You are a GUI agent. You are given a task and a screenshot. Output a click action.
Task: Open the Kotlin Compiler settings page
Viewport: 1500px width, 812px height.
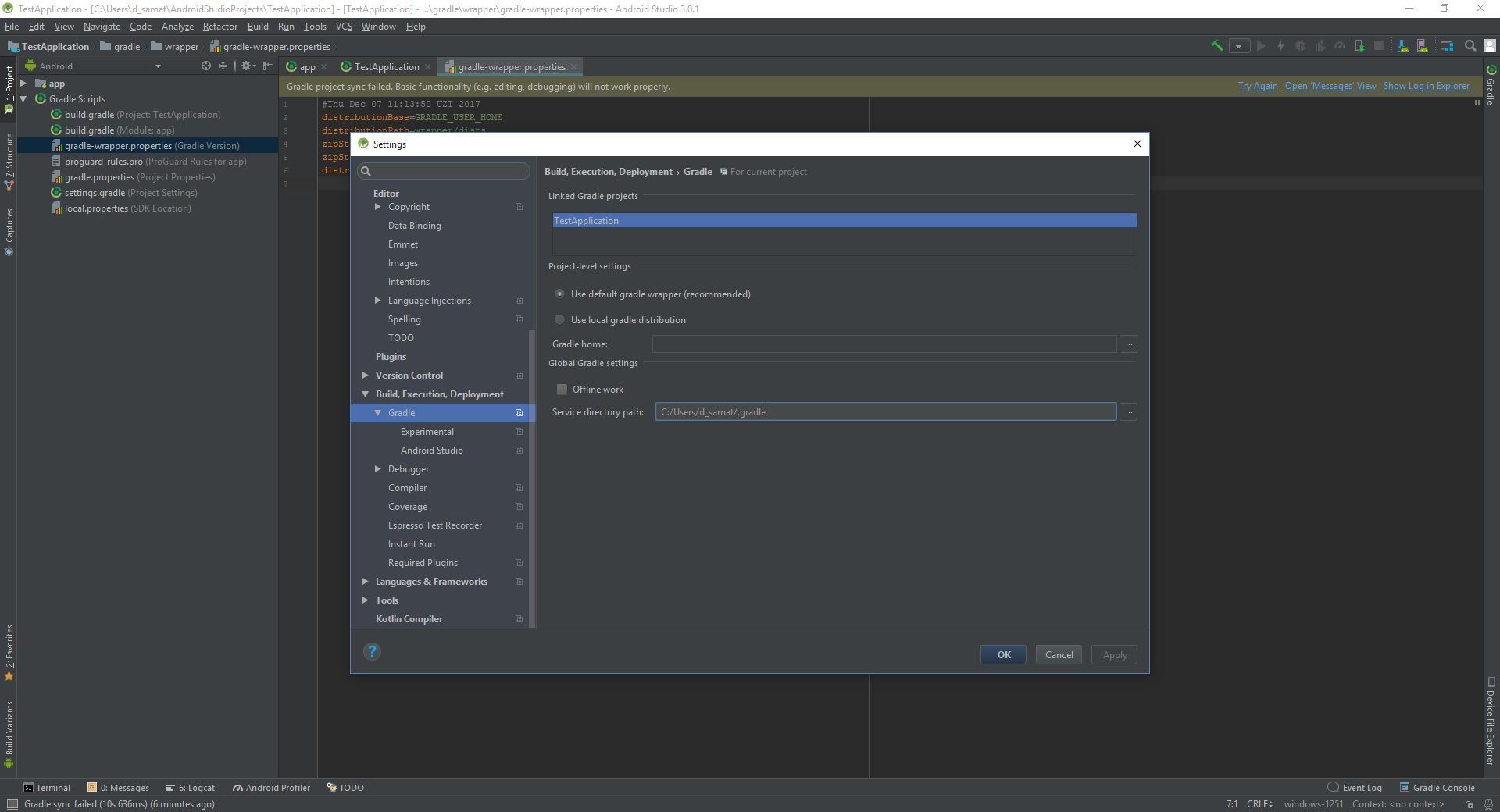tap(409, 619)
